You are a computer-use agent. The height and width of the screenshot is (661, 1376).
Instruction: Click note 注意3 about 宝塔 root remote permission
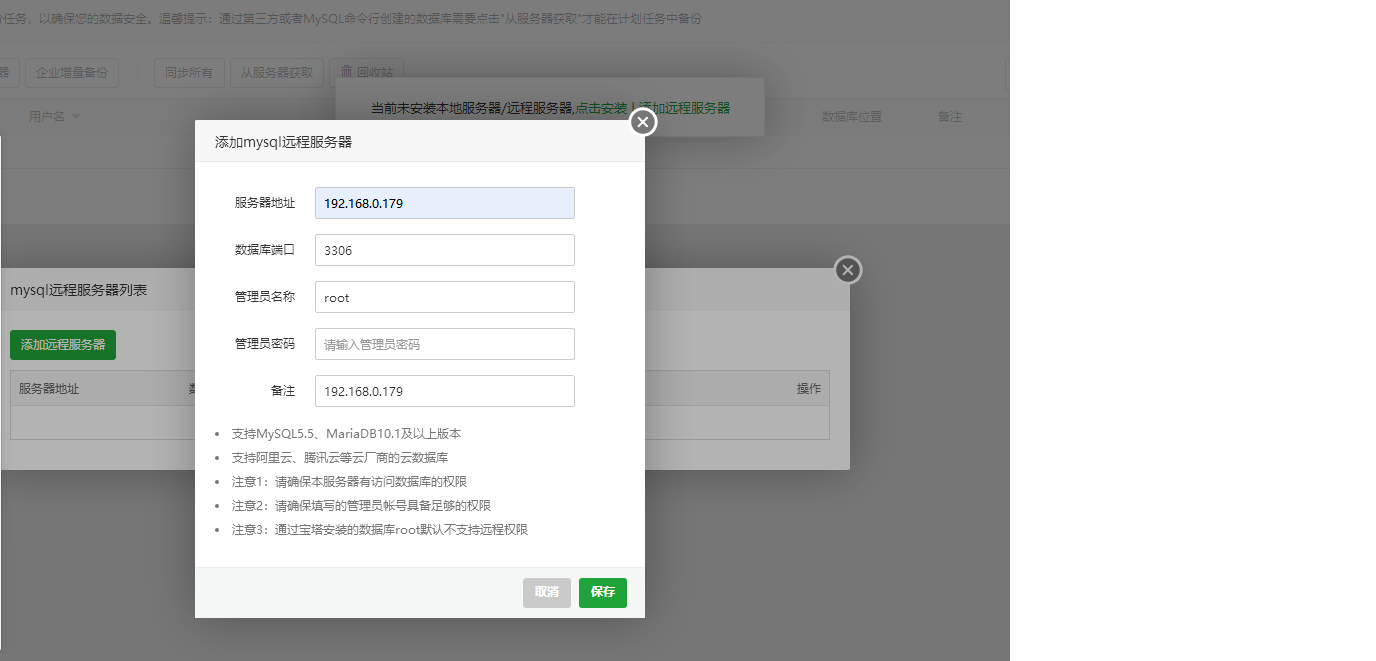pyautogui.click(x=380, y=530)
